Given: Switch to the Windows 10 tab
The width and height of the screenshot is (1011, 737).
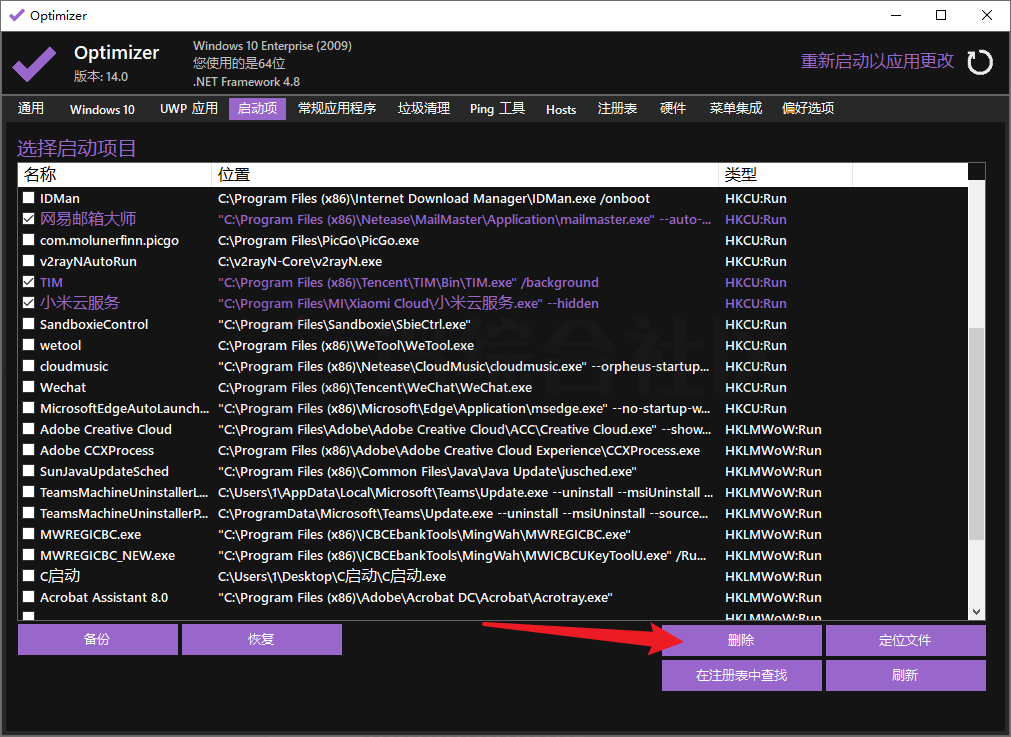Looking at the screenshot, I should click(x=102, y=108).
